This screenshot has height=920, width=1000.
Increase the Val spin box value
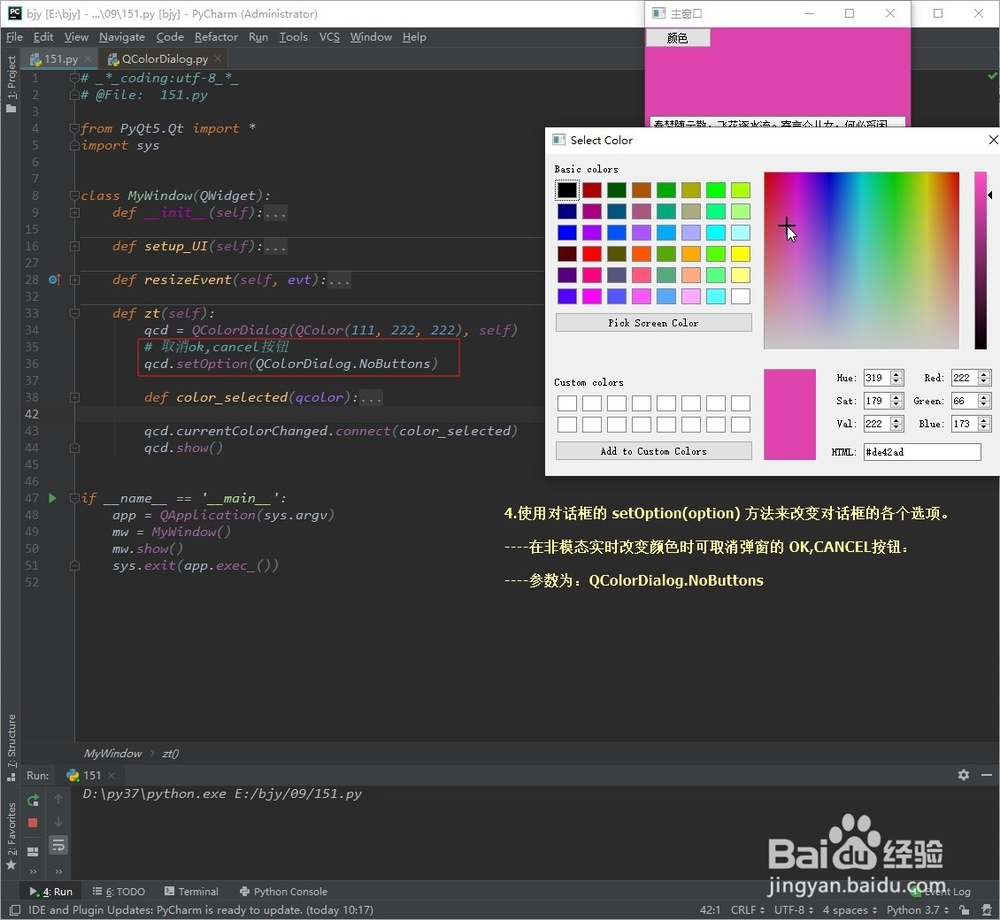(896, 420)
